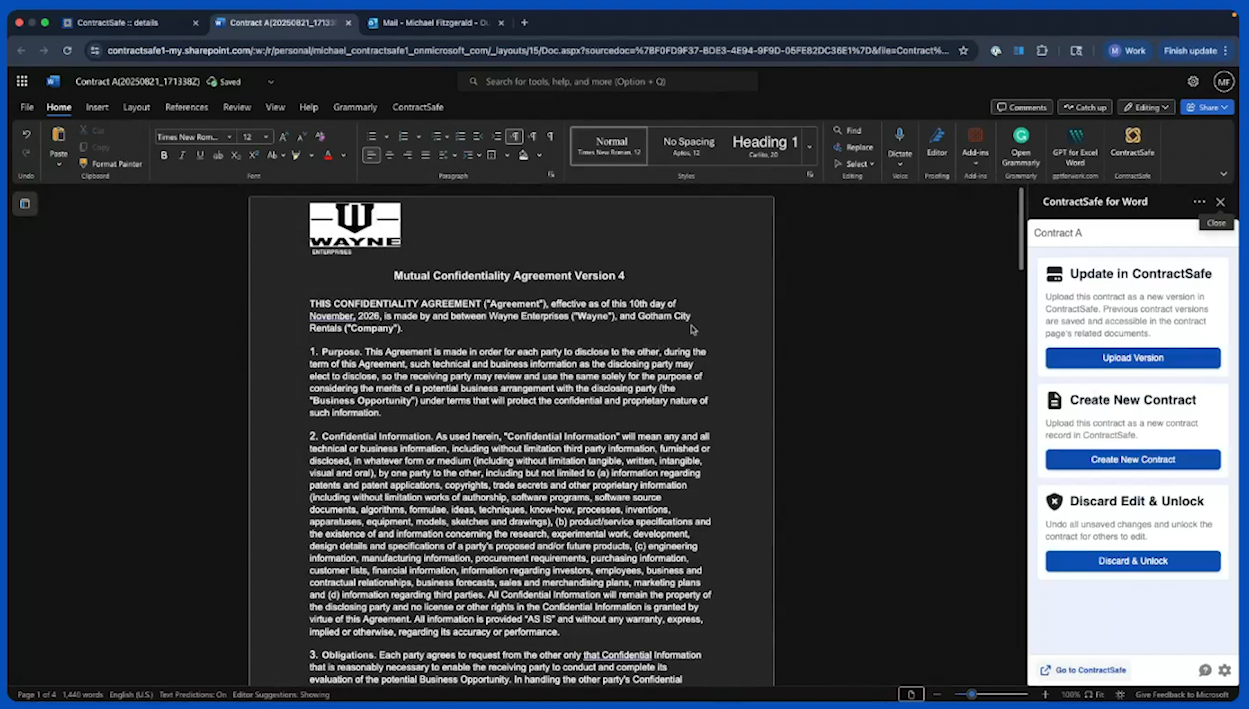Click the ContractSafe ribbon icon
This screenshot has width=1249, height=709.
[x=1132, y=136]
